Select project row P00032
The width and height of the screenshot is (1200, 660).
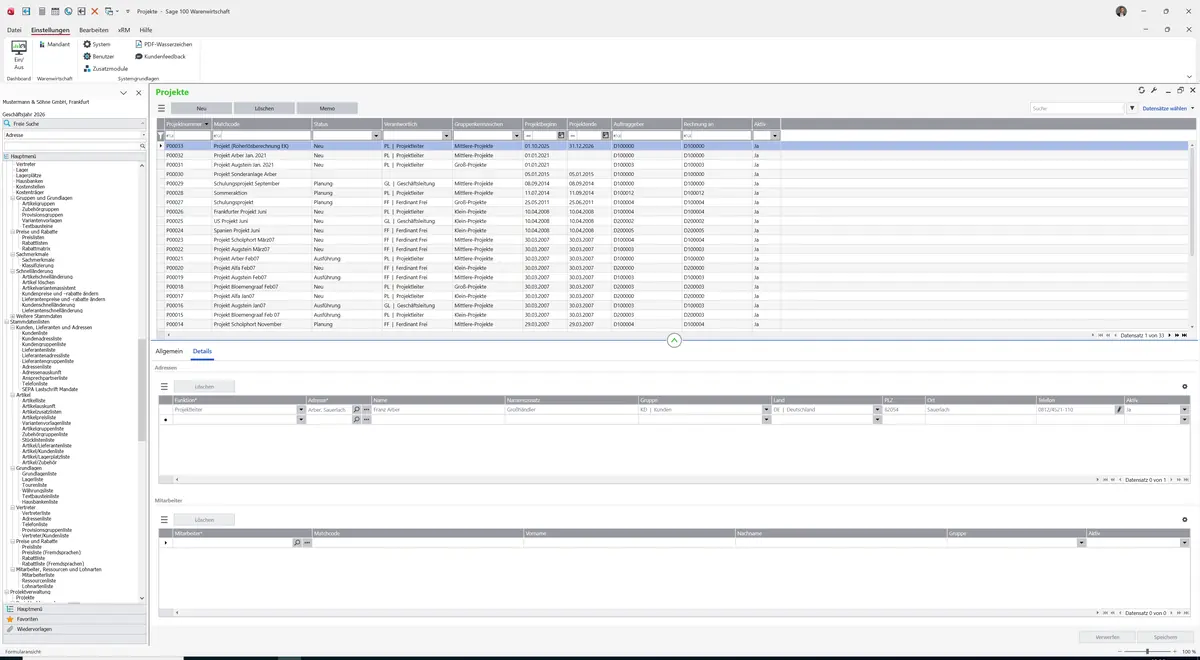click(x=674, y=155)
